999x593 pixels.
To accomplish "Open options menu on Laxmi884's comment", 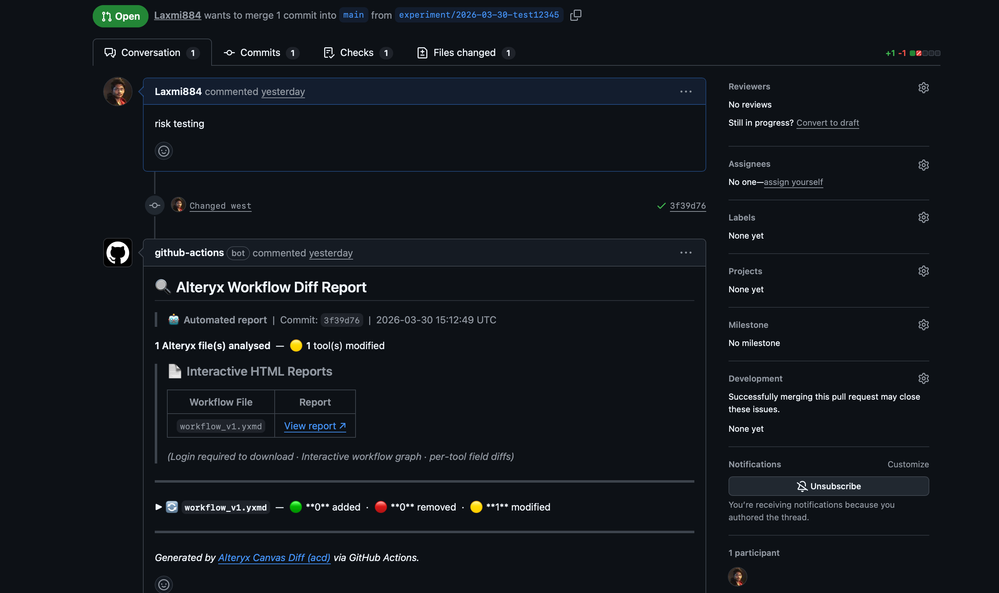I will [686, 92].
